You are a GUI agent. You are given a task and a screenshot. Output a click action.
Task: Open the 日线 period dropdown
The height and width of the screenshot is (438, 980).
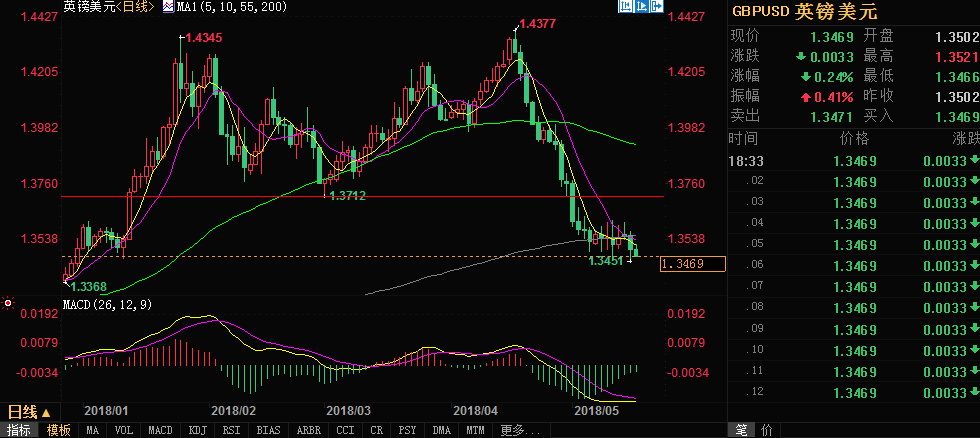(x=28, y=412)
